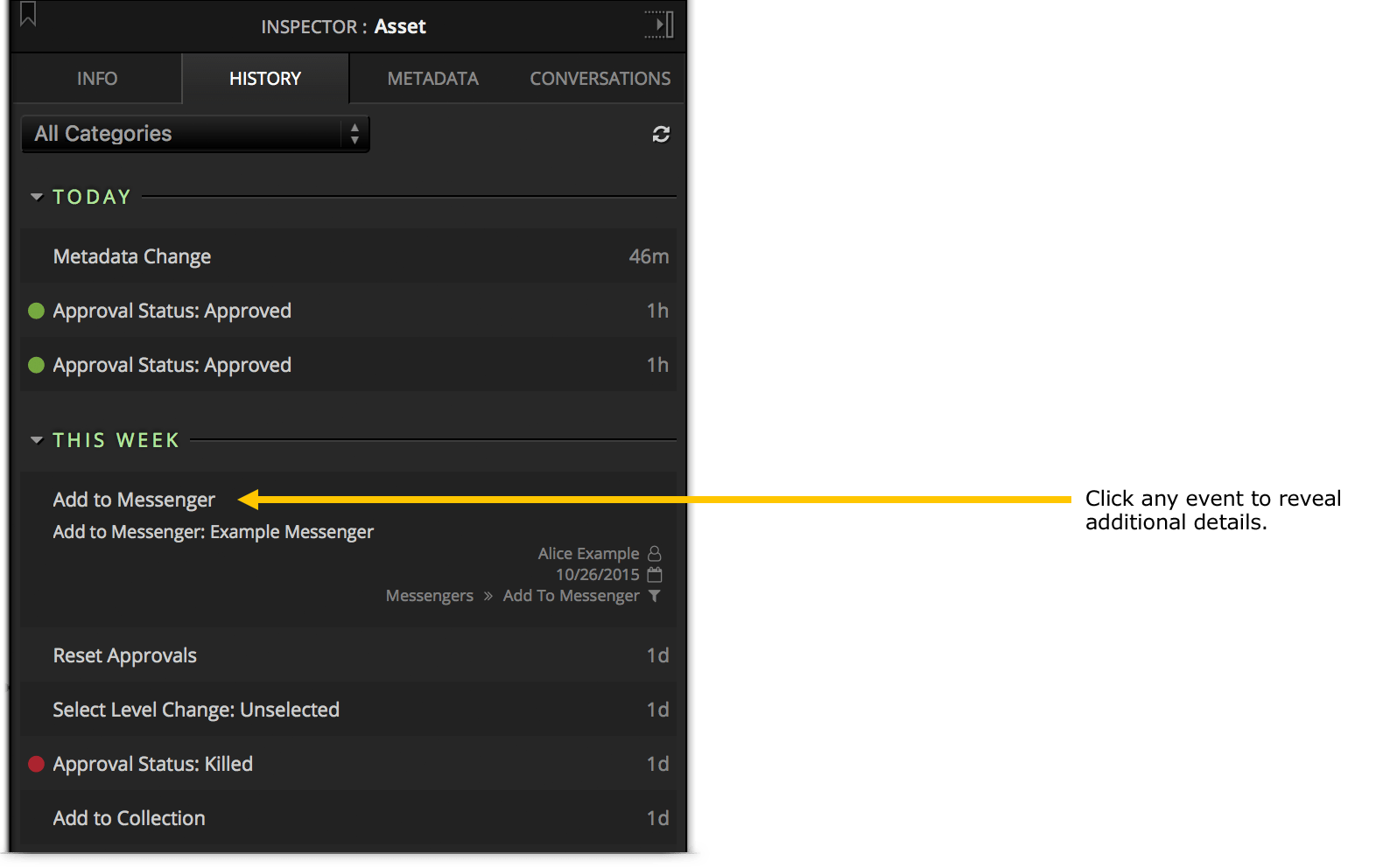Click the green dot on the second Approved row

point(36,365)
